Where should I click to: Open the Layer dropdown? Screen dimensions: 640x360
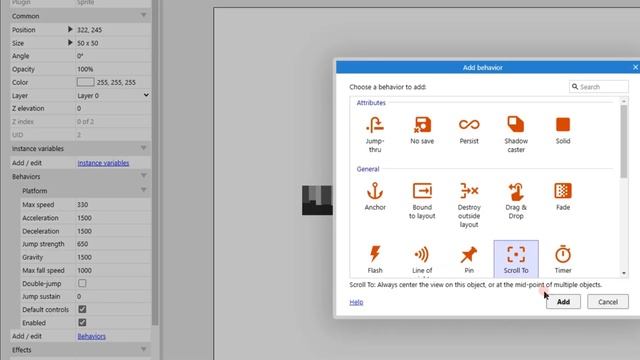pos(113,96)
